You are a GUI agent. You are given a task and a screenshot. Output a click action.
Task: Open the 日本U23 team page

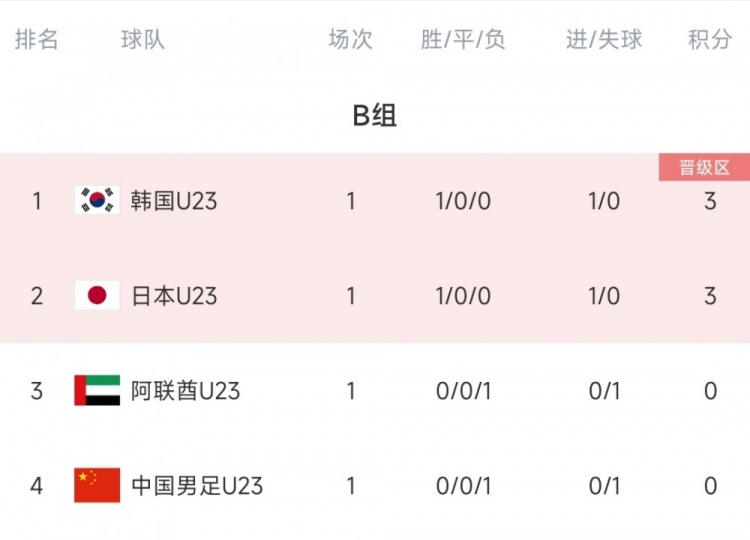(x=174, y=296)
